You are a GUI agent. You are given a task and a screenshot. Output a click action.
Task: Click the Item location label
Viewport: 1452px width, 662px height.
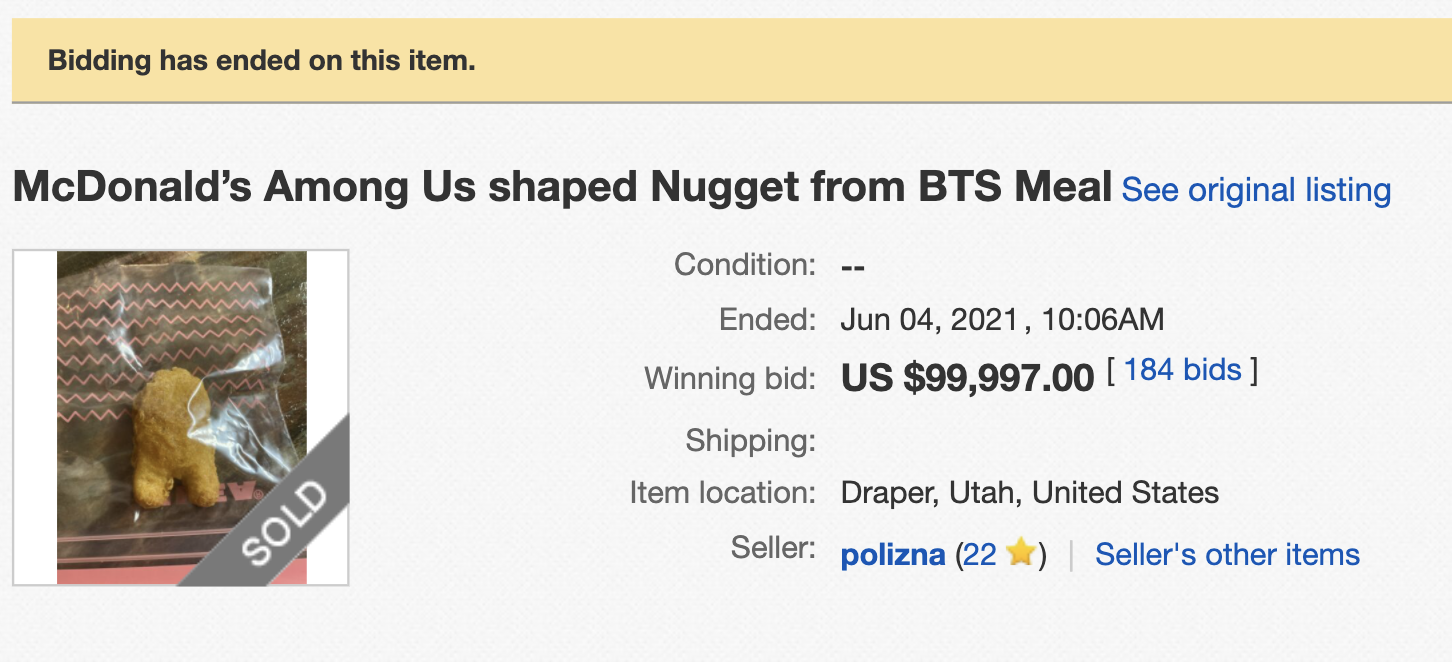723,493
